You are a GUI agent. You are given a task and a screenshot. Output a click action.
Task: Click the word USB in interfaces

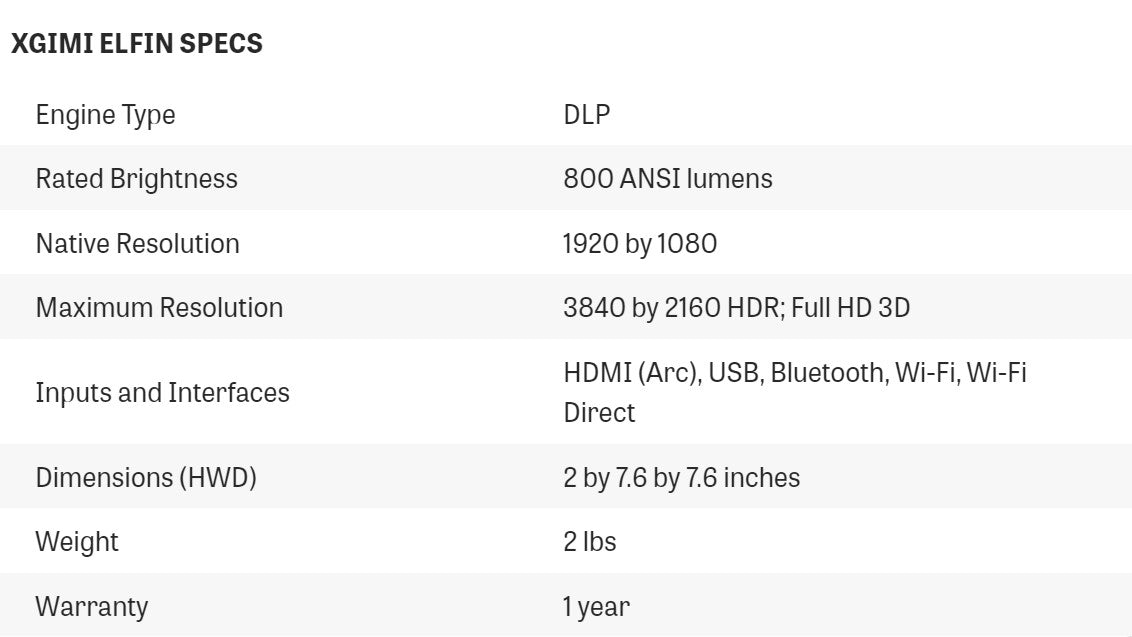point(736,373)
